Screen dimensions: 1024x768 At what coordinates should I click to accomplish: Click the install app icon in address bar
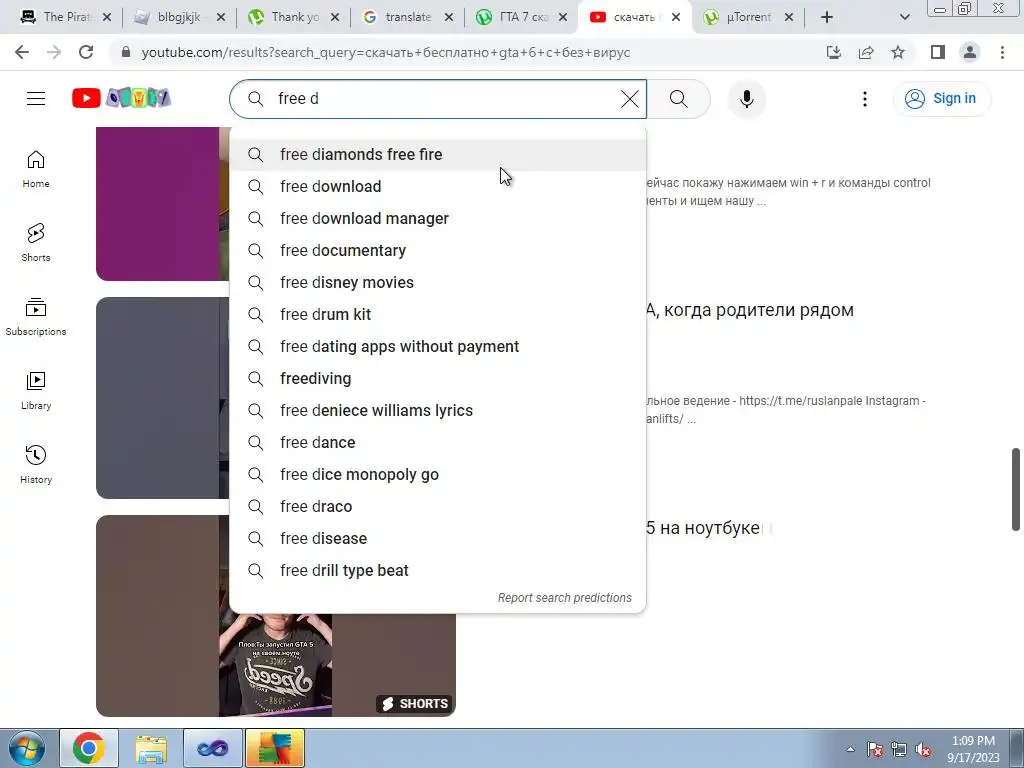(834, 52)
